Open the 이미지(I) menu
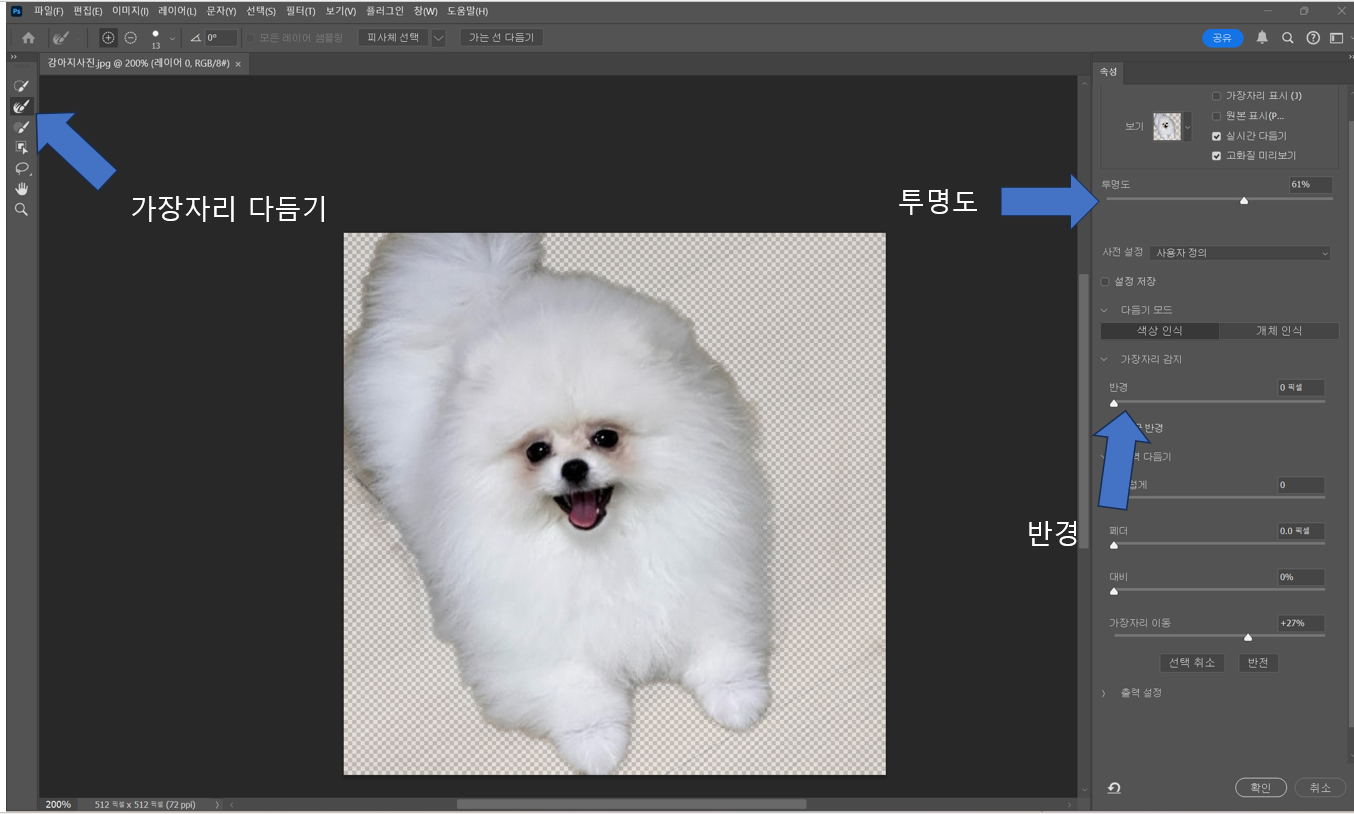The width and height of the screenshot is (1354, 814). pos(130,11)
